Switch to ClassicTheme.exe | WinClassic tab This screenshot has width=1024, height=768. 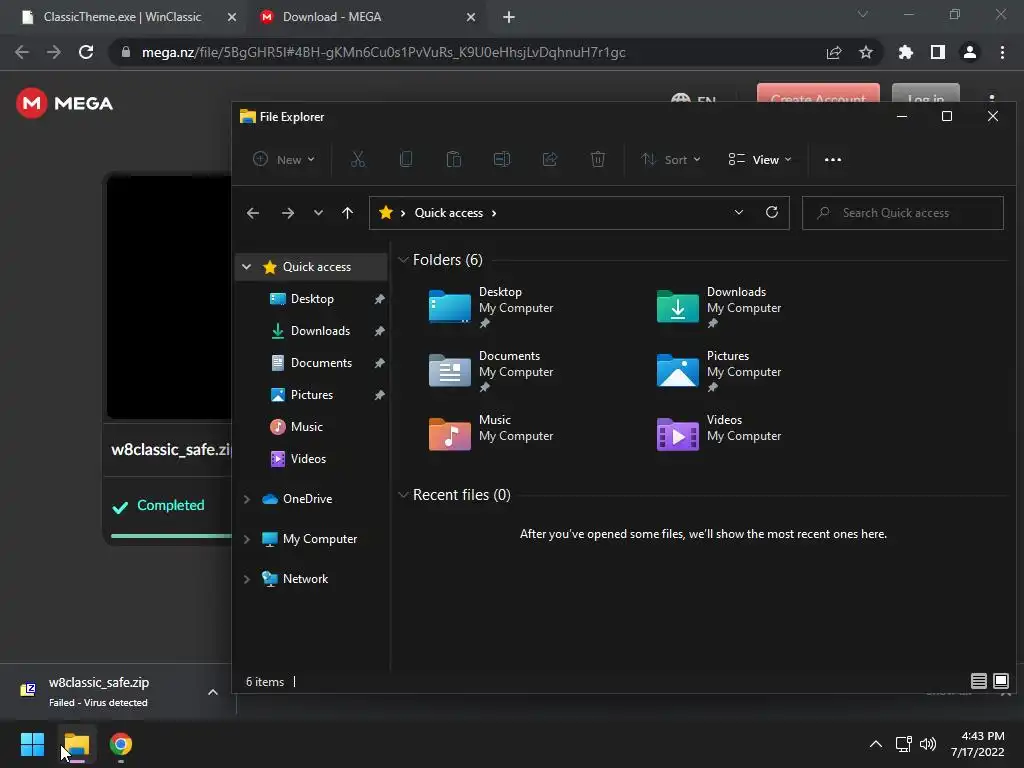(x=121, y=17)
